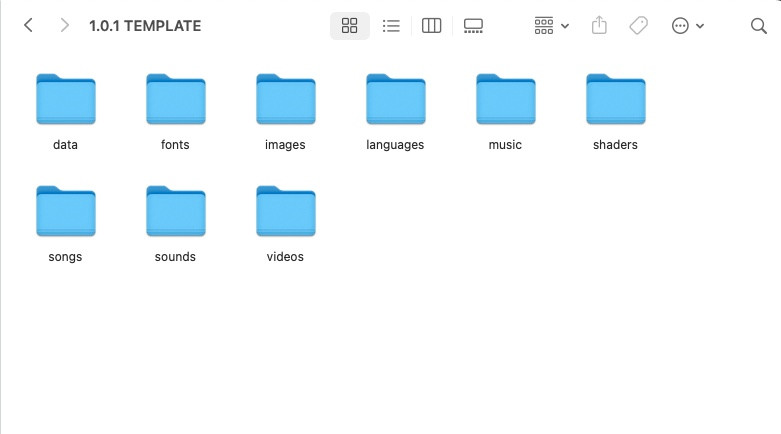Click the Share icon
This screenshot has width=781, height=434.
[x=599, y=26]
